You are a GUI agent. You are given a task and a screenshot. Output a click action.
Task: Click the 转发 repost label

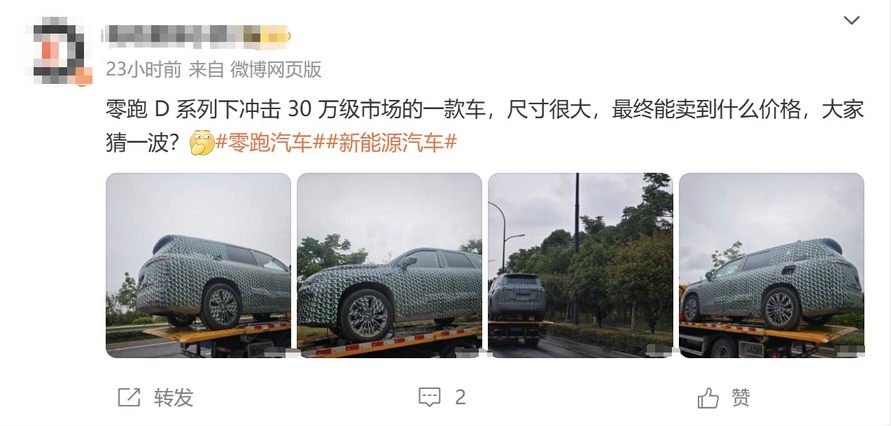(x=173, y=397)
